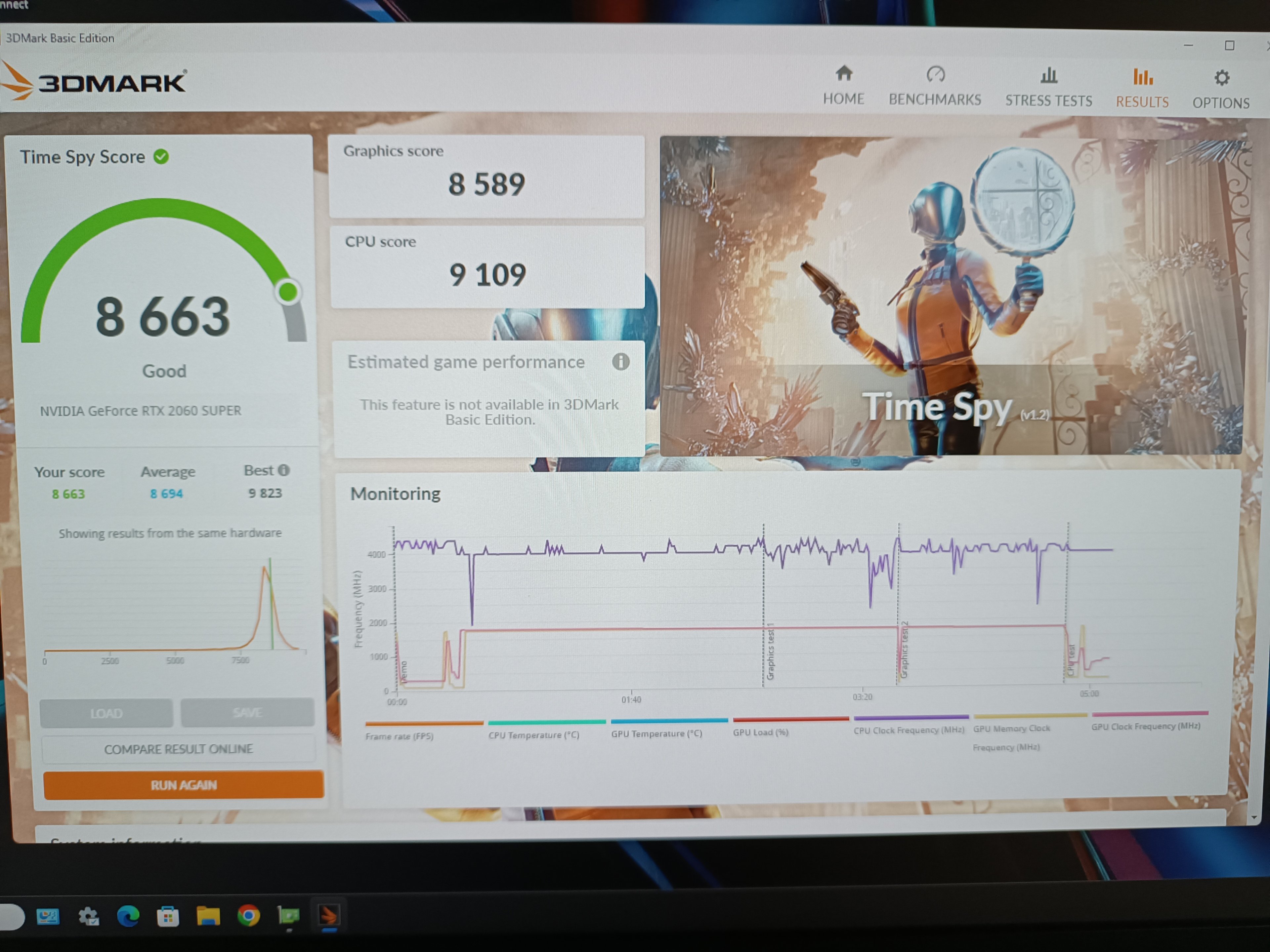Open File Explorer from the taskbar
Image resolution: width=1270 pixels, height=952 pixels.
(208, 916)
